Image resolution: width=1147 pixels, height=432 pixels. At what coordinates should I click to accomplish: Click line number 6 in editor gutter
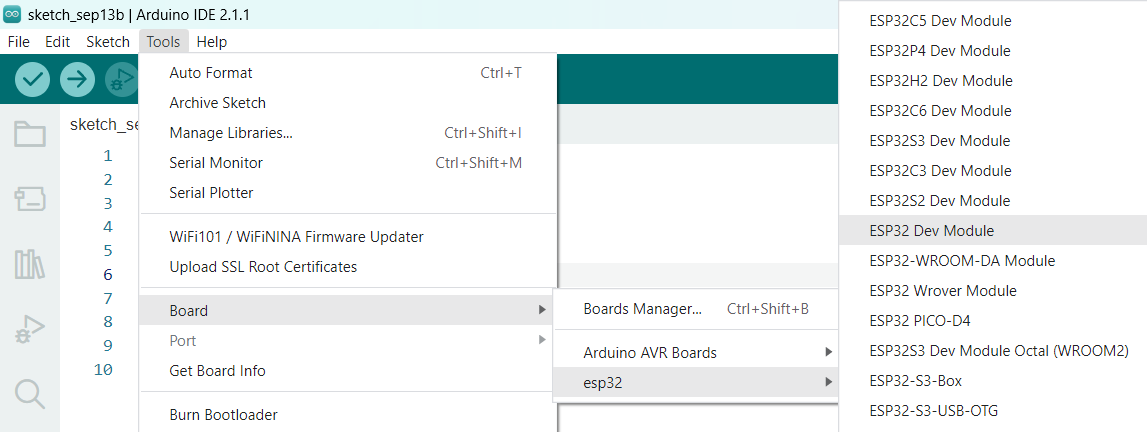point(108,275)
